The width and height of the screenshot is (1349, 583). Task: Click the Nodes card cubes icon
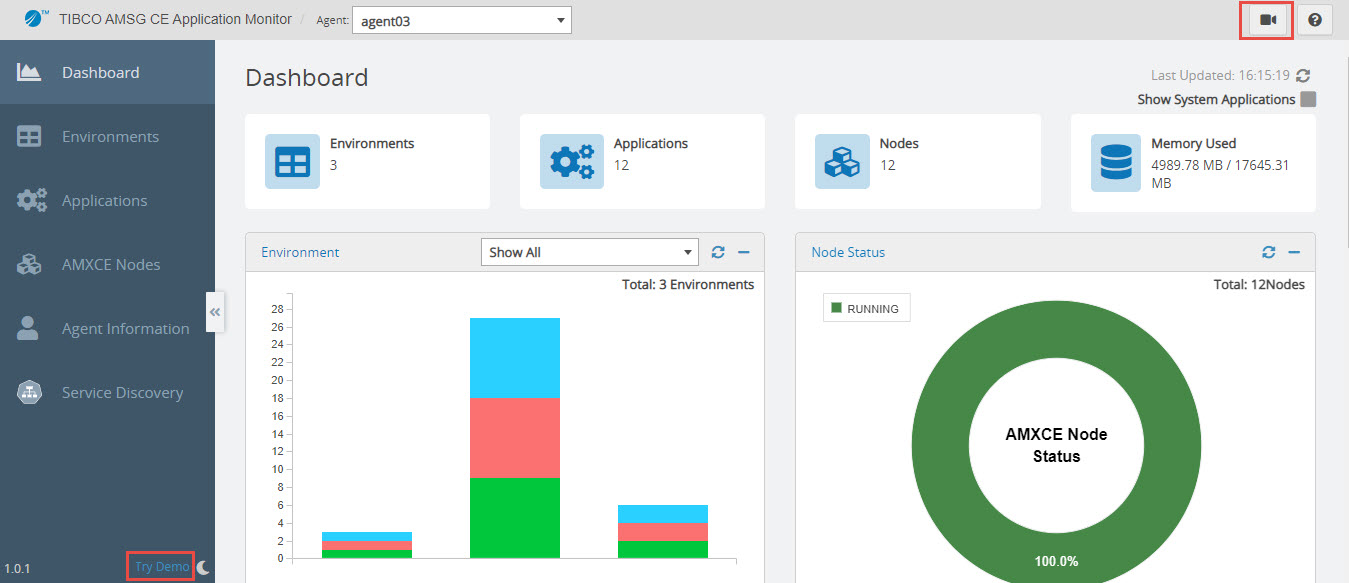(842, 161)
